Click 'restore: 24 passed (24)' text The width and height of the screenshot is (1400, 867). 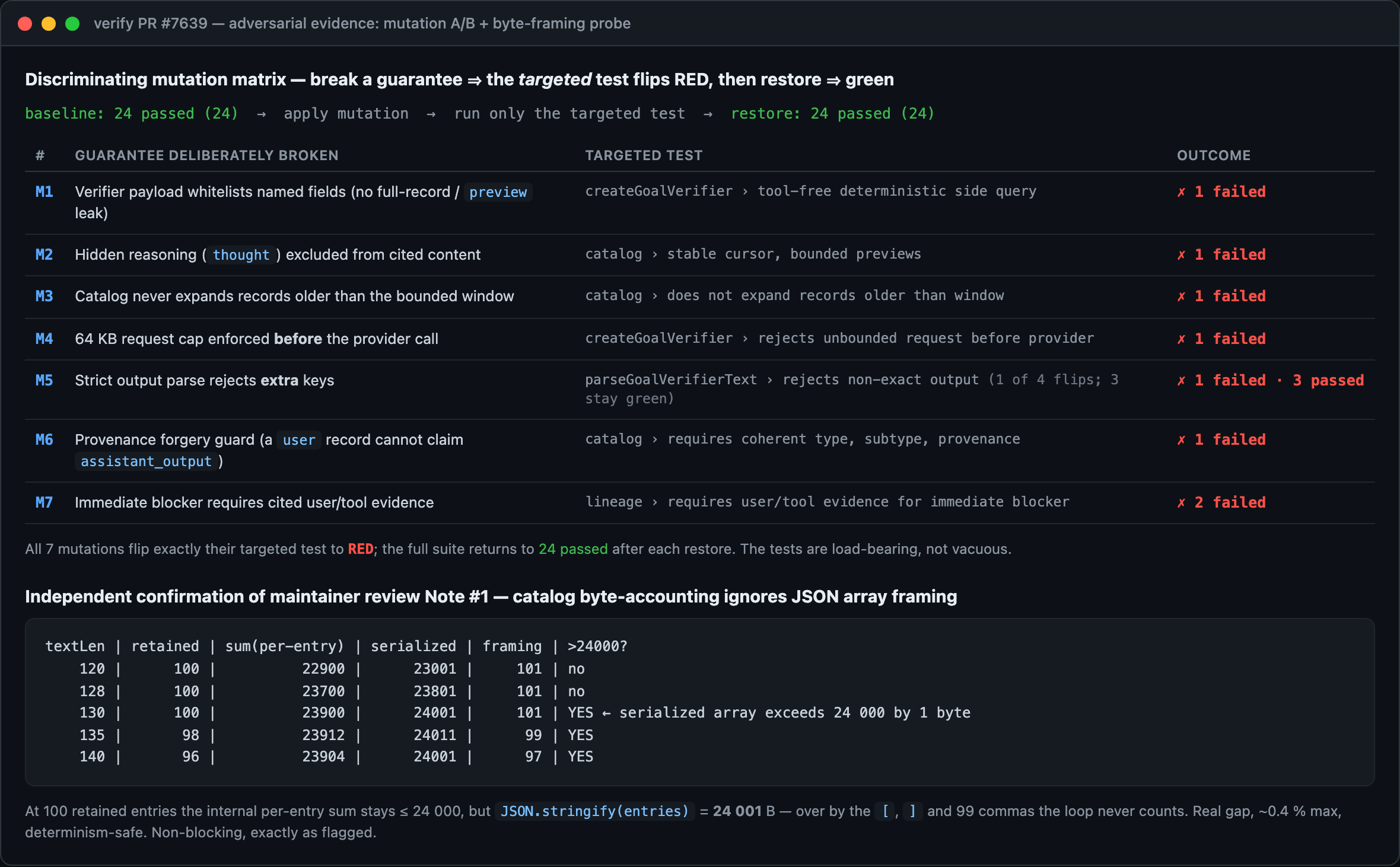832,113
